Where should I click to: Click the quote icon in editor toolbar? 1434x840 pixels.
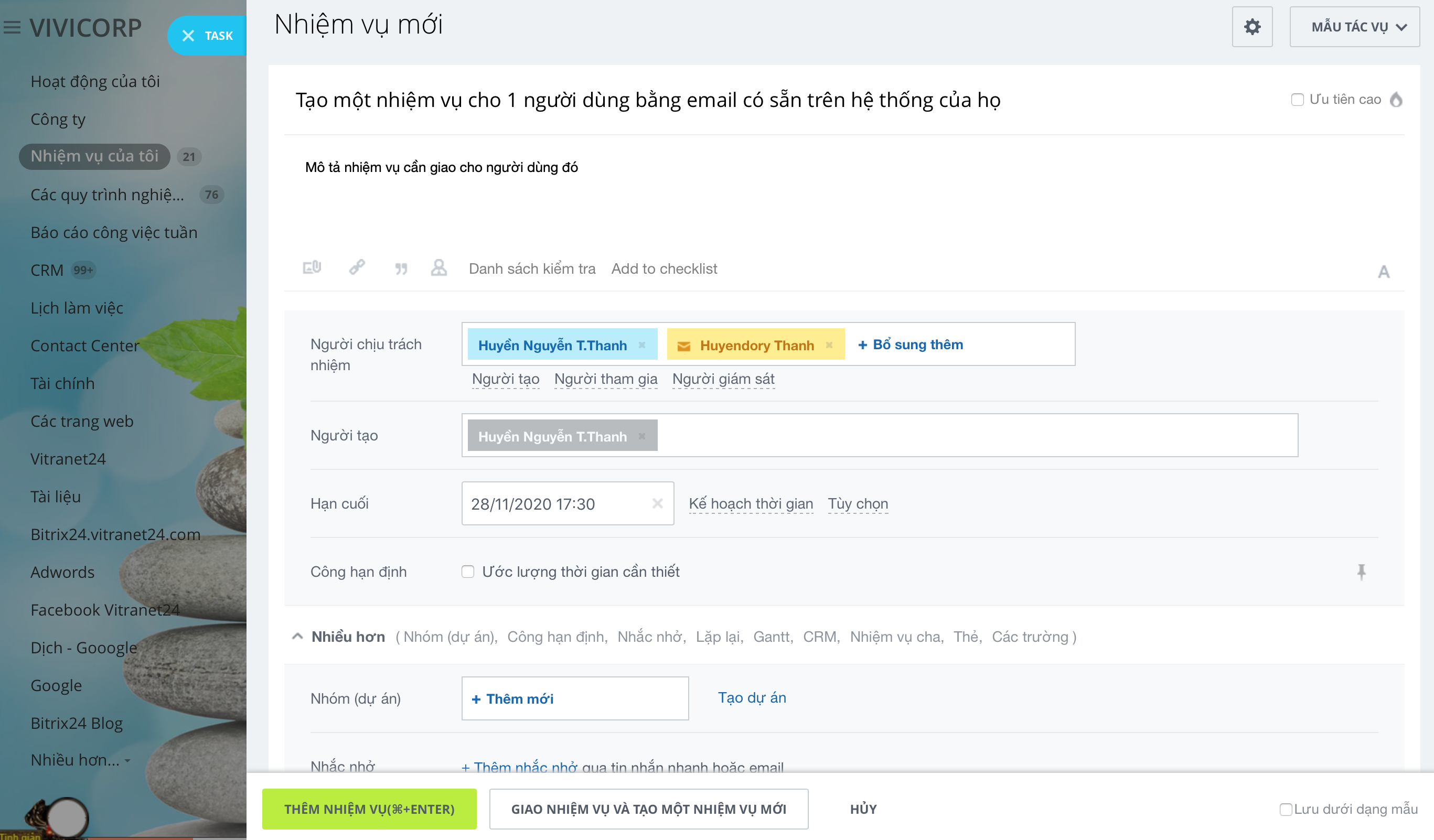pos(401,268)
